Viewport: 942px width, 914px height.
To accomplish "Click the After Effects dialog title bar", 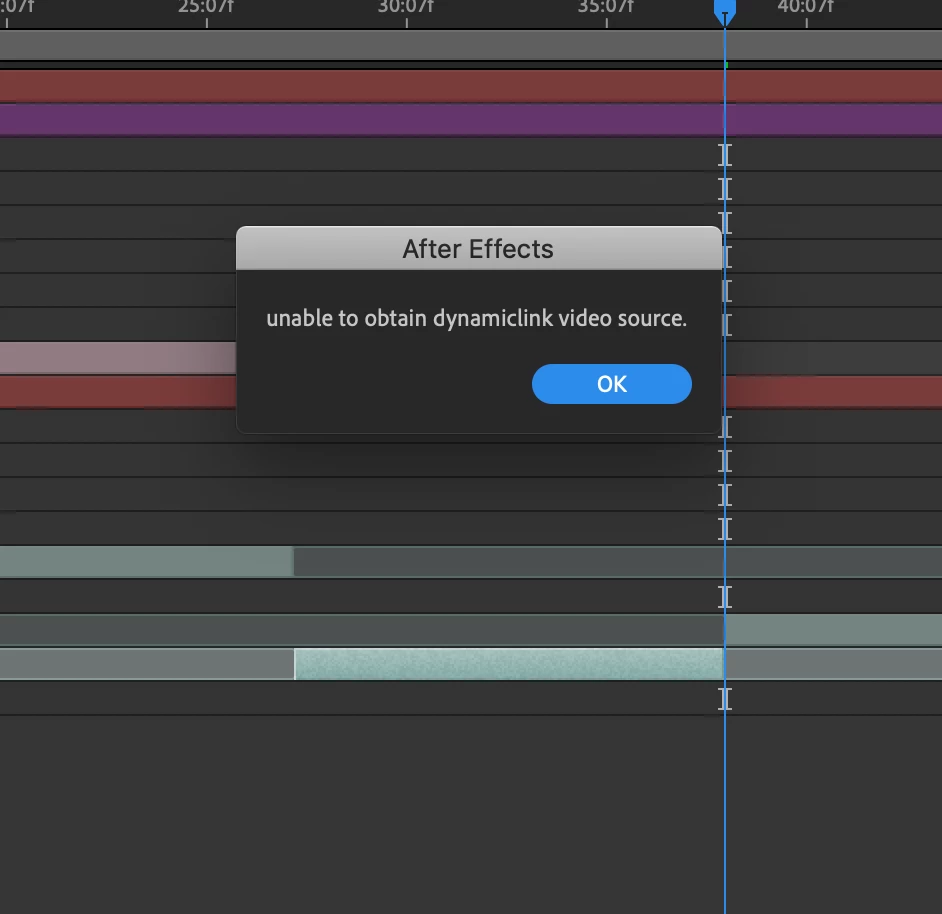I will (x=478, y=248).
